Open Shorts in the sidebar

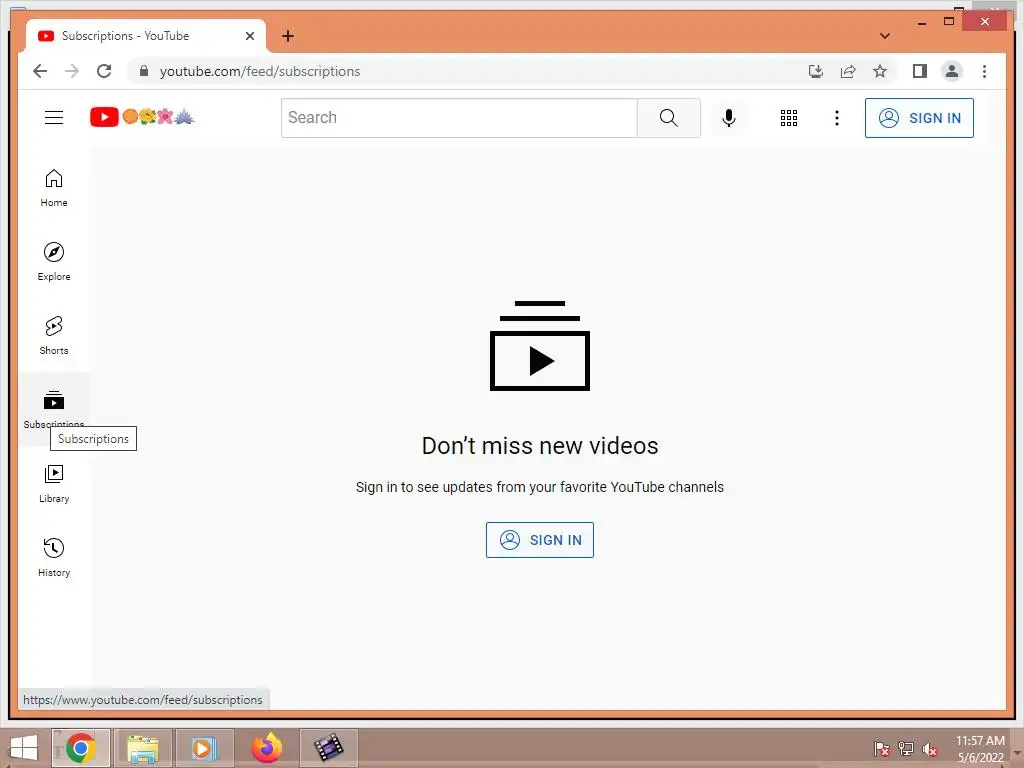(54, 336)
